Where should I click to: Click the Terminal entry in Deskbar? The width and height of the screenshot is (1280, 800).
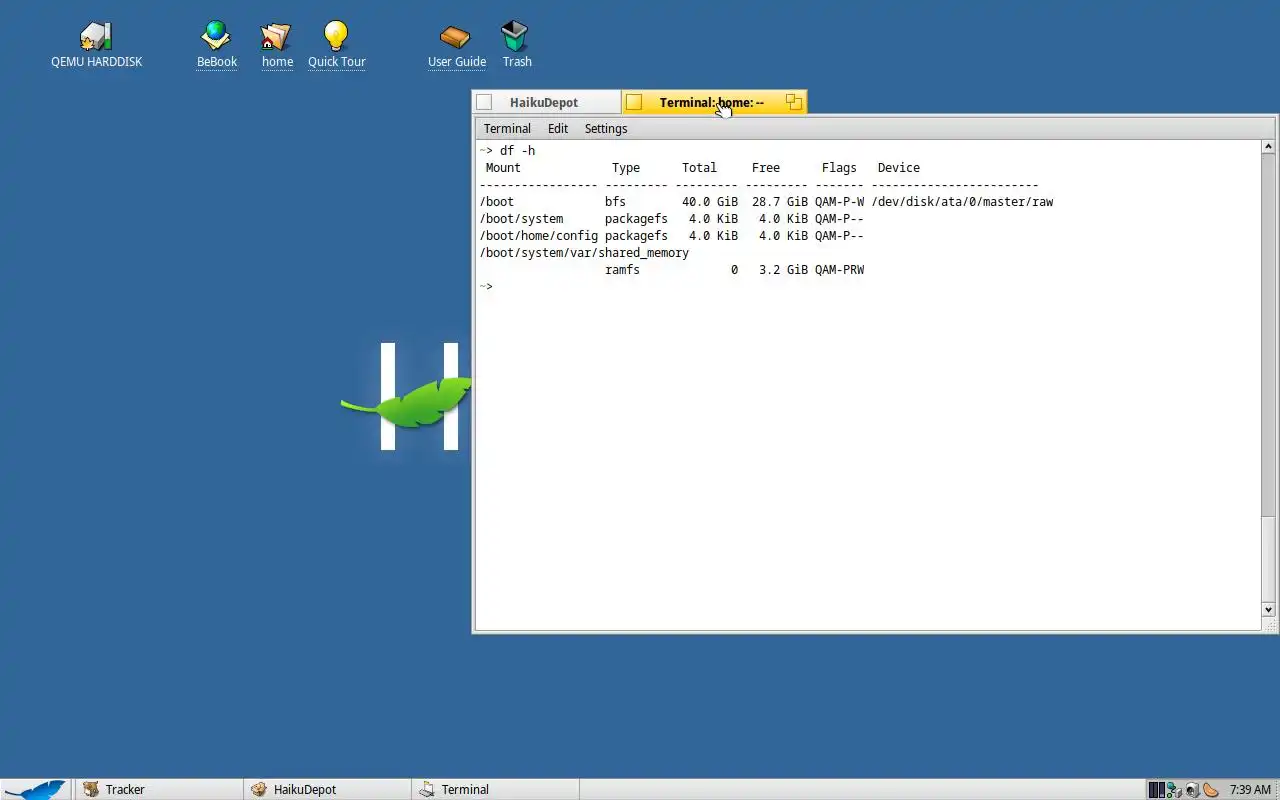coord(495,789)
